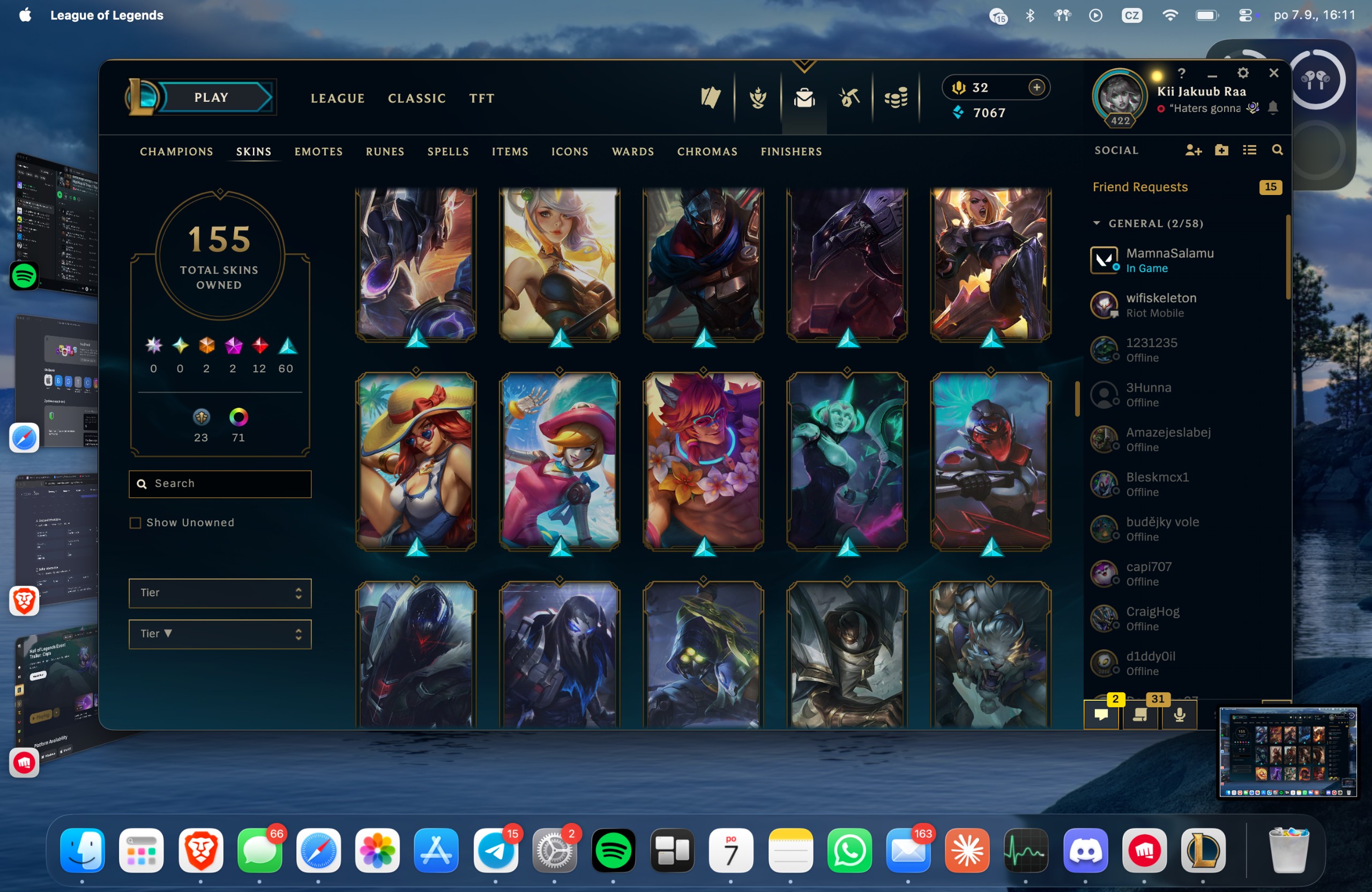Open client settings gear icon
The height and width of the screenshot is (892, 1372).
pos(1243,73)
